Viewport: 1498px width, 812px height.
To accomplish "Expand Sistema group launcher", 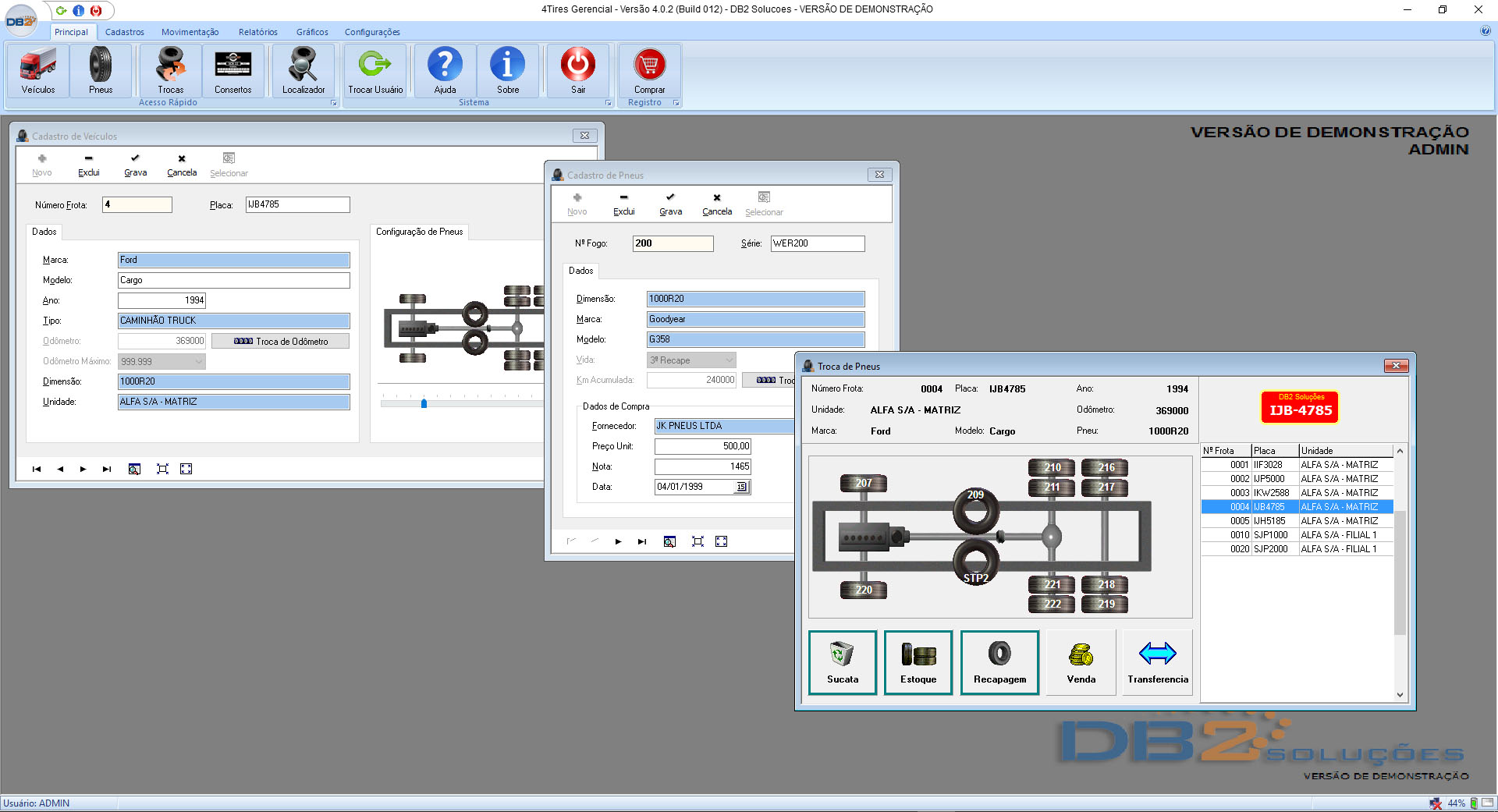I will tap(609, 103).
